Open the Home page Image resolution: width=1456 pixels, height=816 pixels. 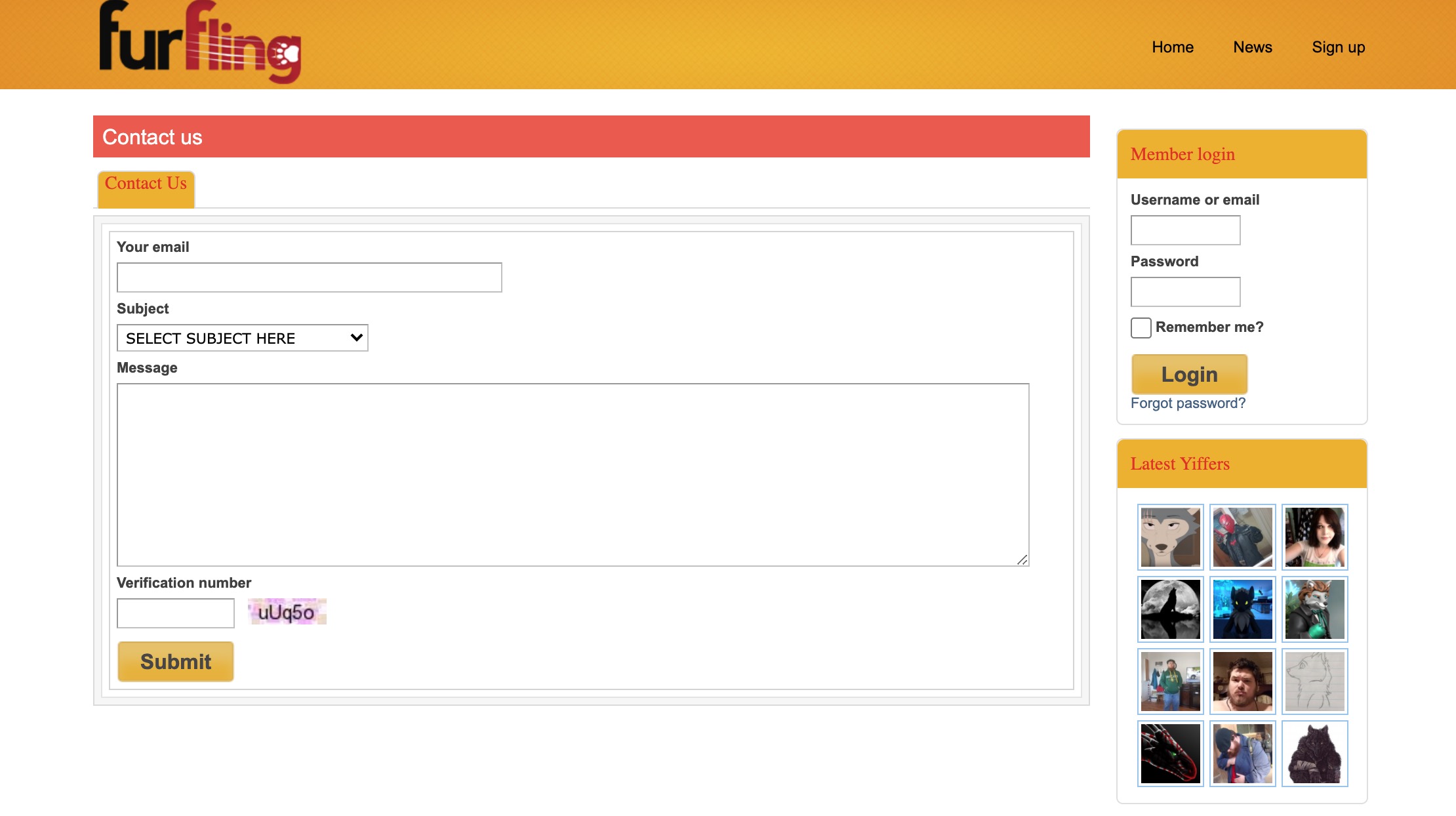pos(1173,47)
